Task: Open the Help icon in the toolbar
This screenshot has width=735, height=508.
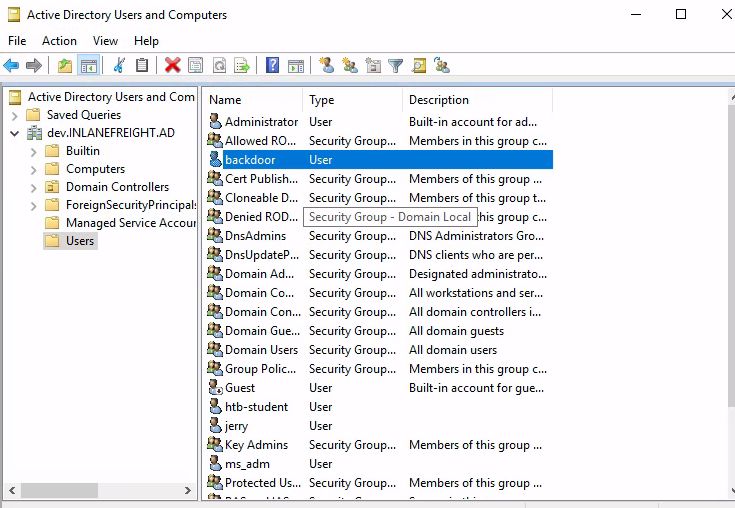Action: point(272,66)
